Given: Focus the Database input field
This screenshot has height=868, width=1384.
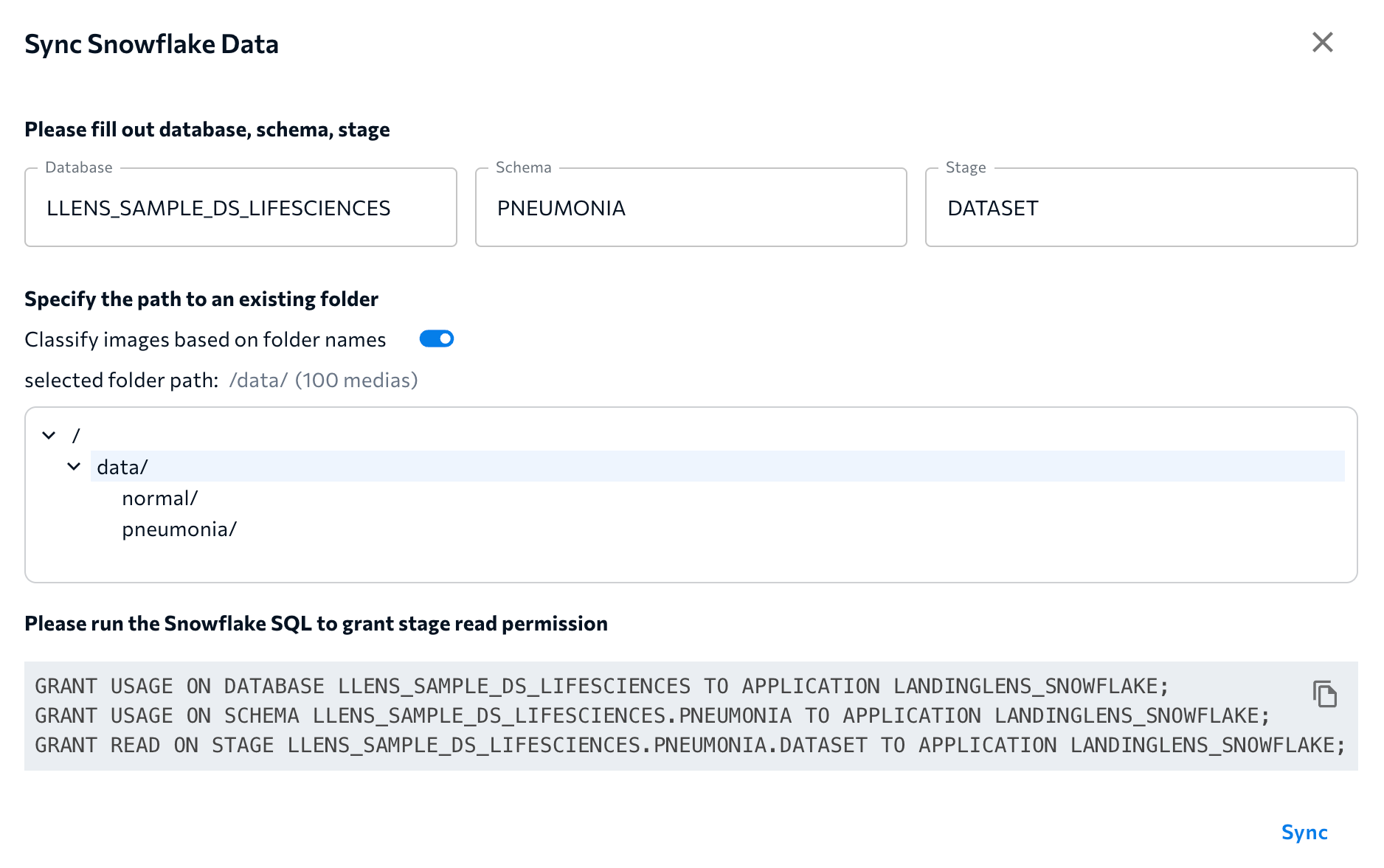Looking at the screenshot, I should click(241, 208).
